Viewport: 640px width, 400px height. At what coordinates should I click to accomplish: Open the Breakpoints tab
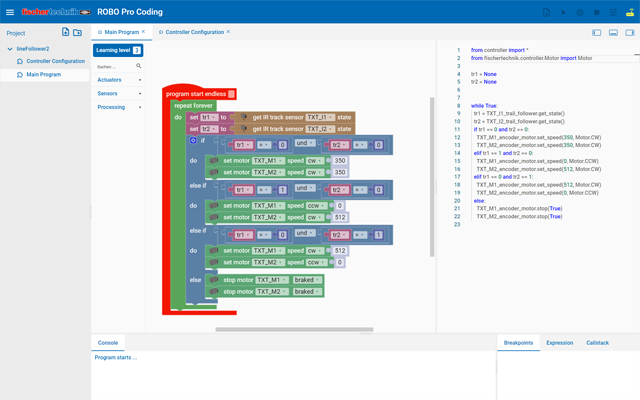click(518, 343)
